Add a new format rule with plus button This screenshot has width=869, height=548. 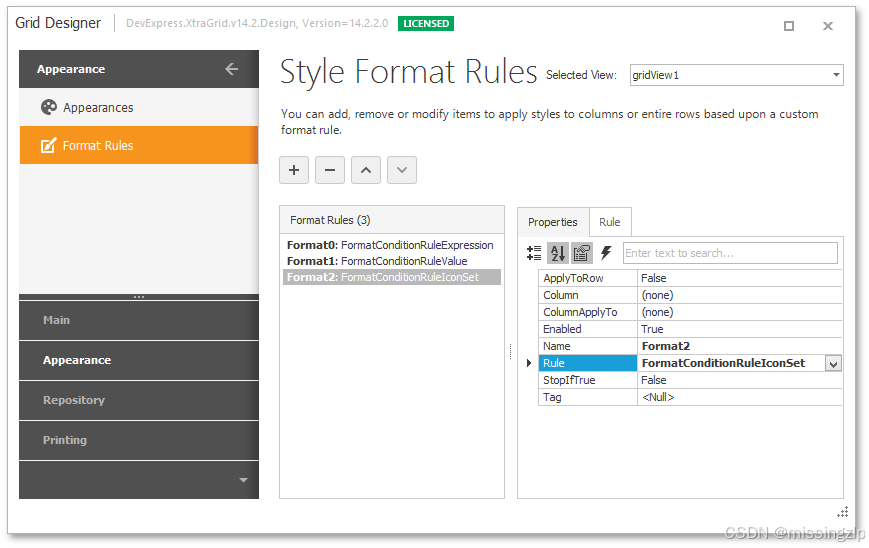pyautogui.click(x=294, y=170)
